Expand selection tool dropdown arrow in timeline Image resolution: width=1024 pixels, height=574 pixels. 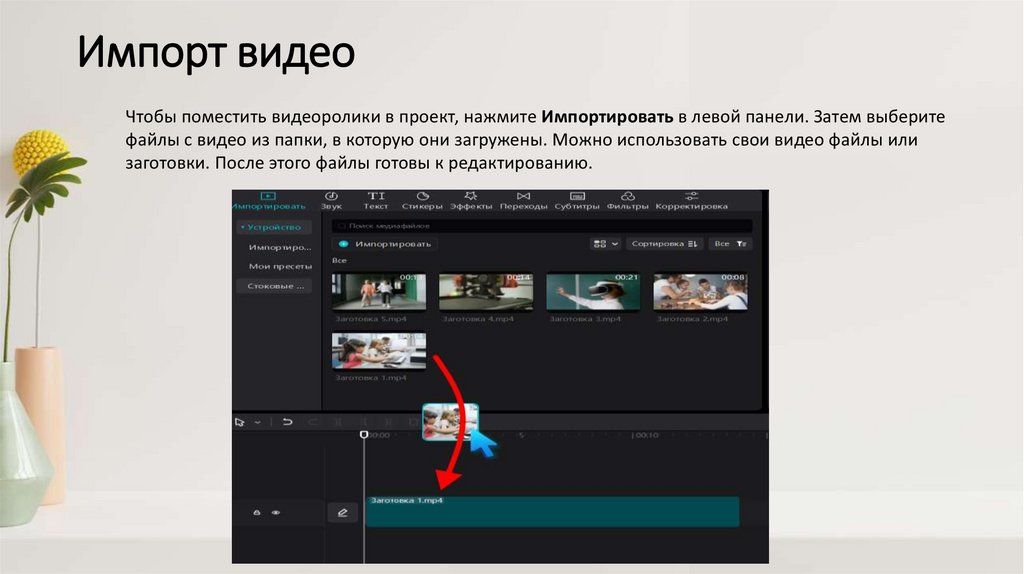[x=258, y=422]
